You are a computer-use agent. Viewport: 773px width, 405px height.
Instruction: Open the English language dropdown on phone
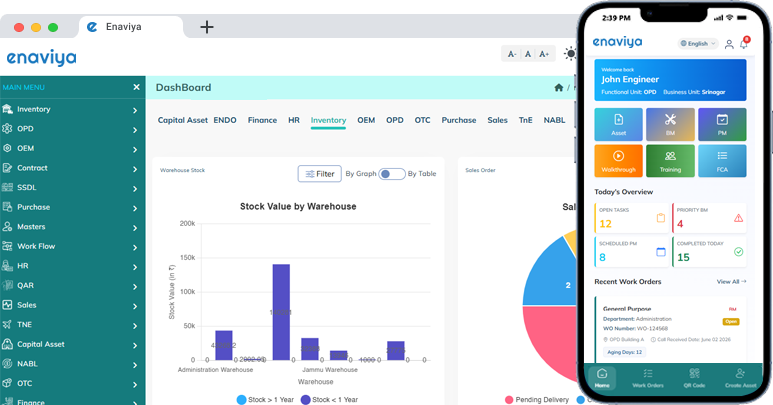point(698,43)
